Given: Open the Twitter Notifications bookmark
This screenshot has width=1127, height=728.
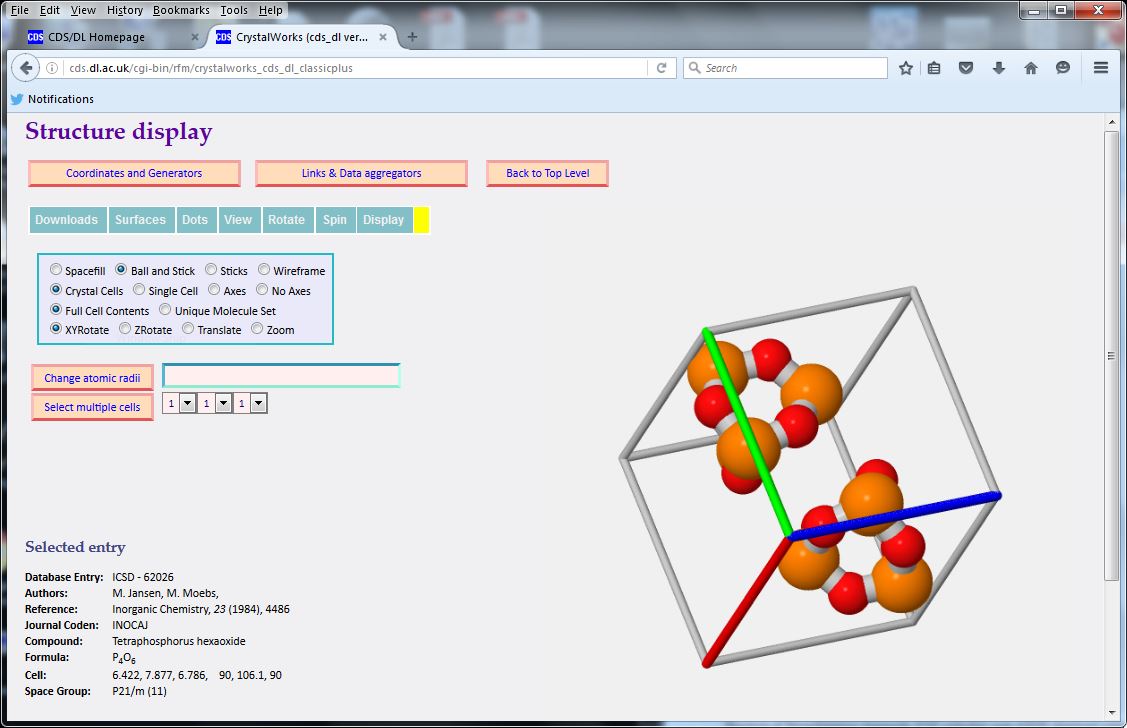Looking at the screenshot, I should 52,99.
